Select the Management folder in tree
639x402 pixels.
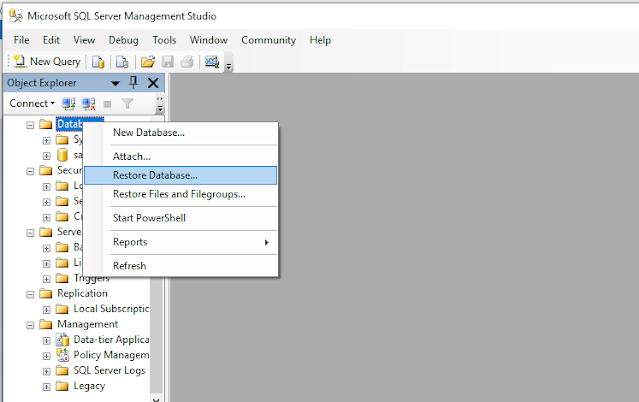88,324
